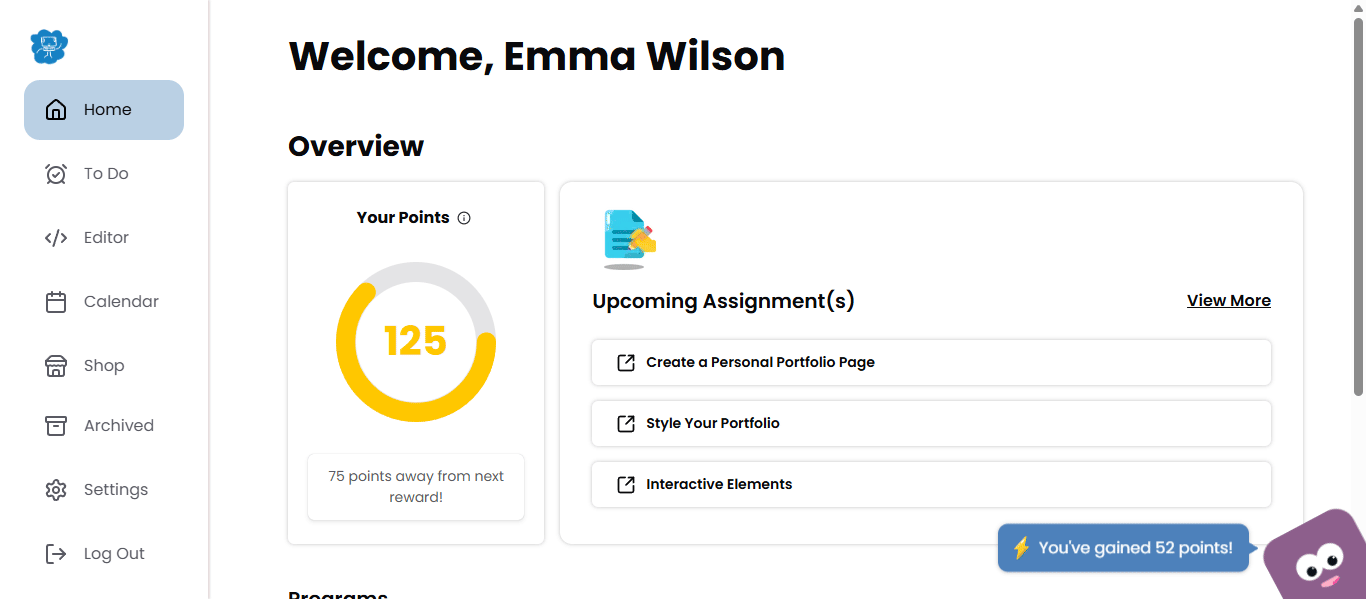Open Create a Personal Portfolio Page assignment

pos(760,362)
